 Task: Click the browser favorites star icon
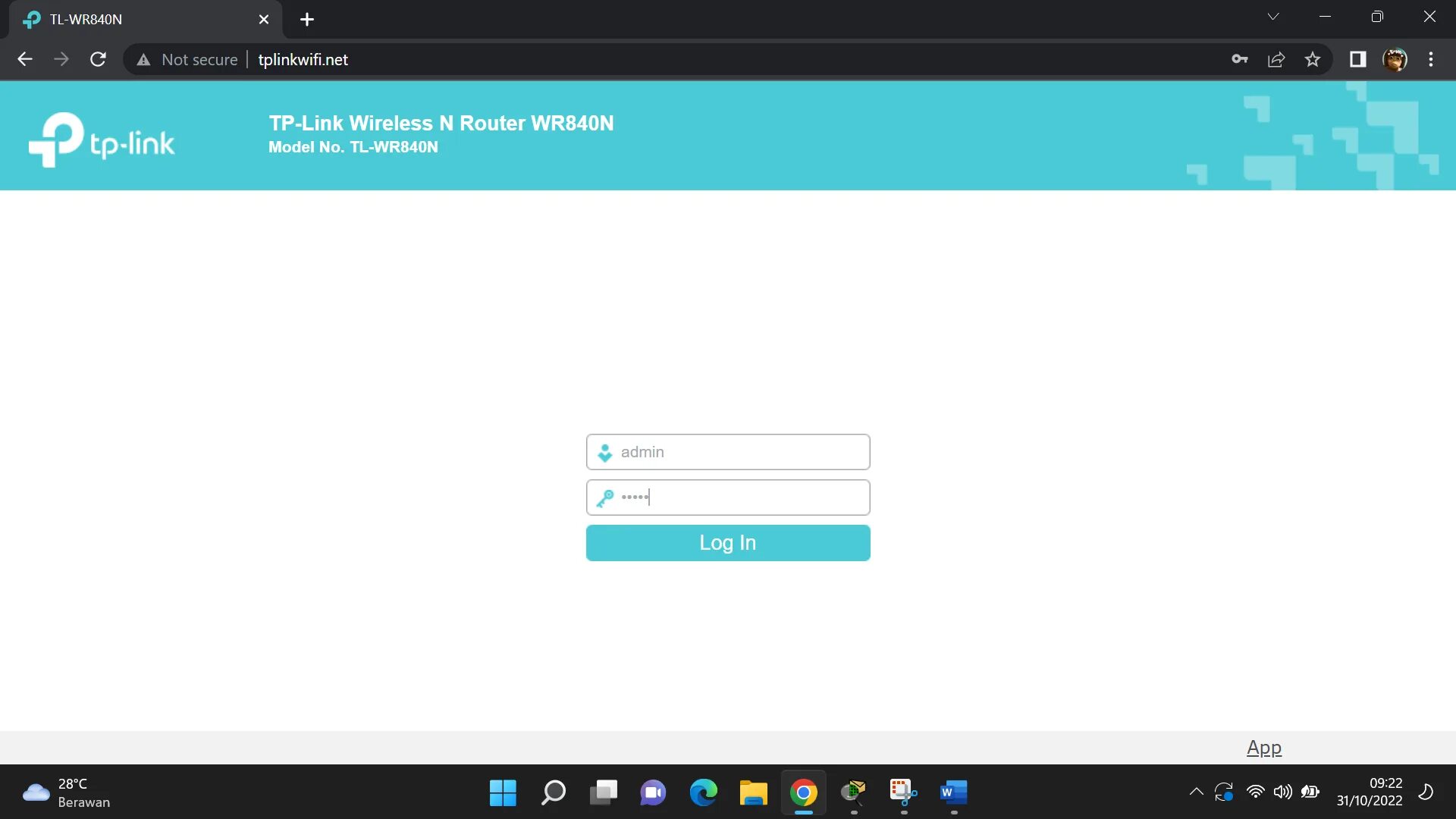1313,59
